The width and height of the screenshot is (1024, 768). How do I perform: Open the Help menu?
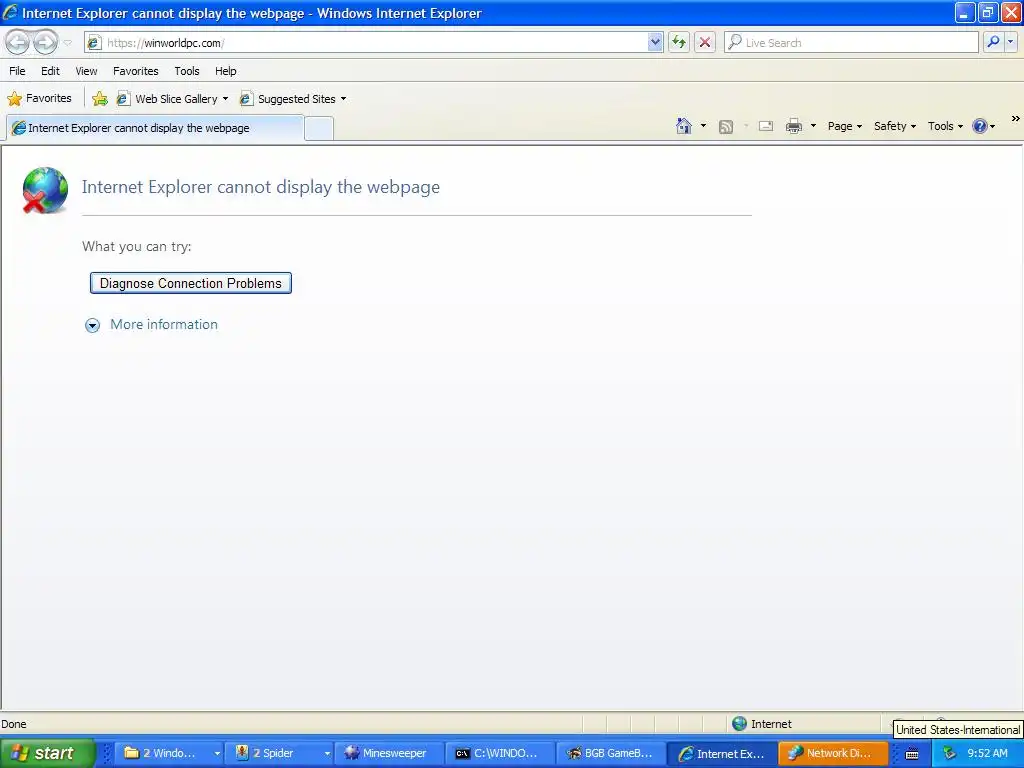tap(225, 71)
